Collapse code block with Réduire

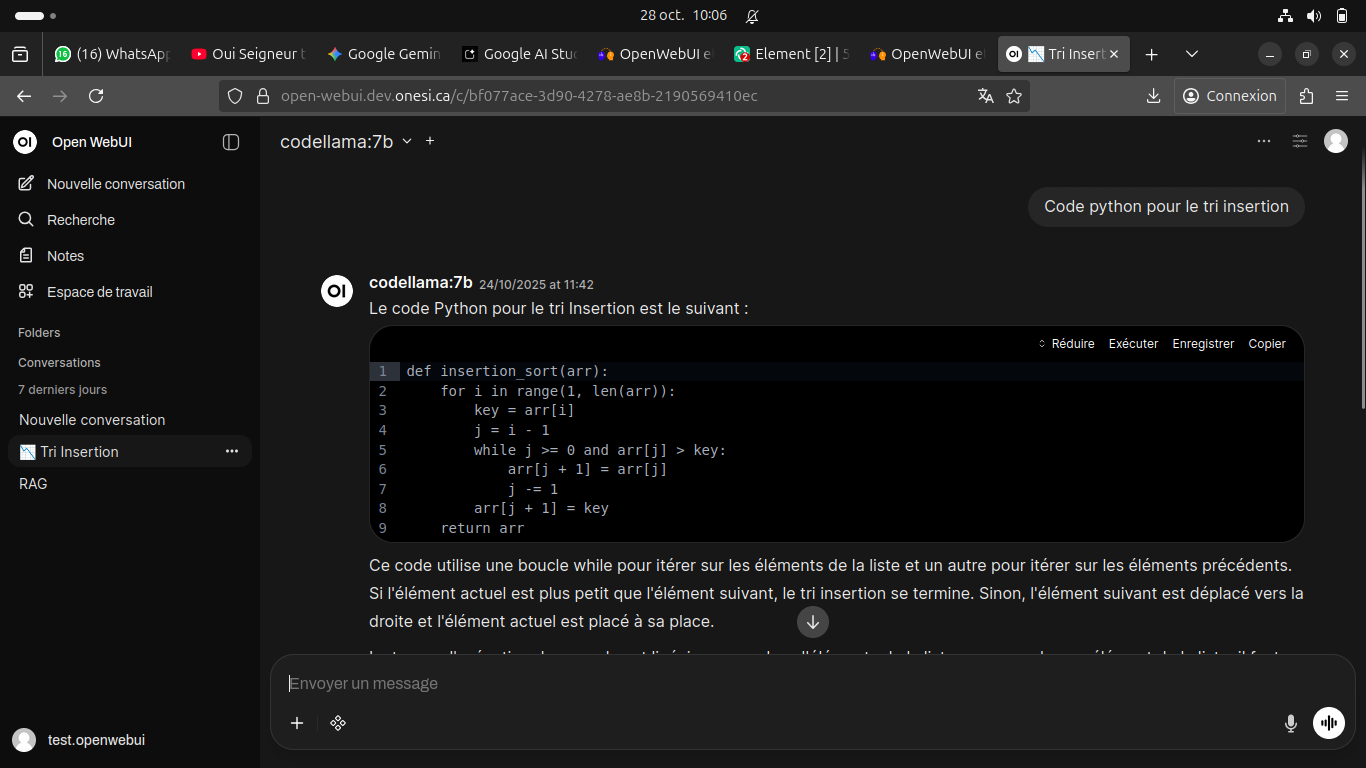[x=1067, y=344]
